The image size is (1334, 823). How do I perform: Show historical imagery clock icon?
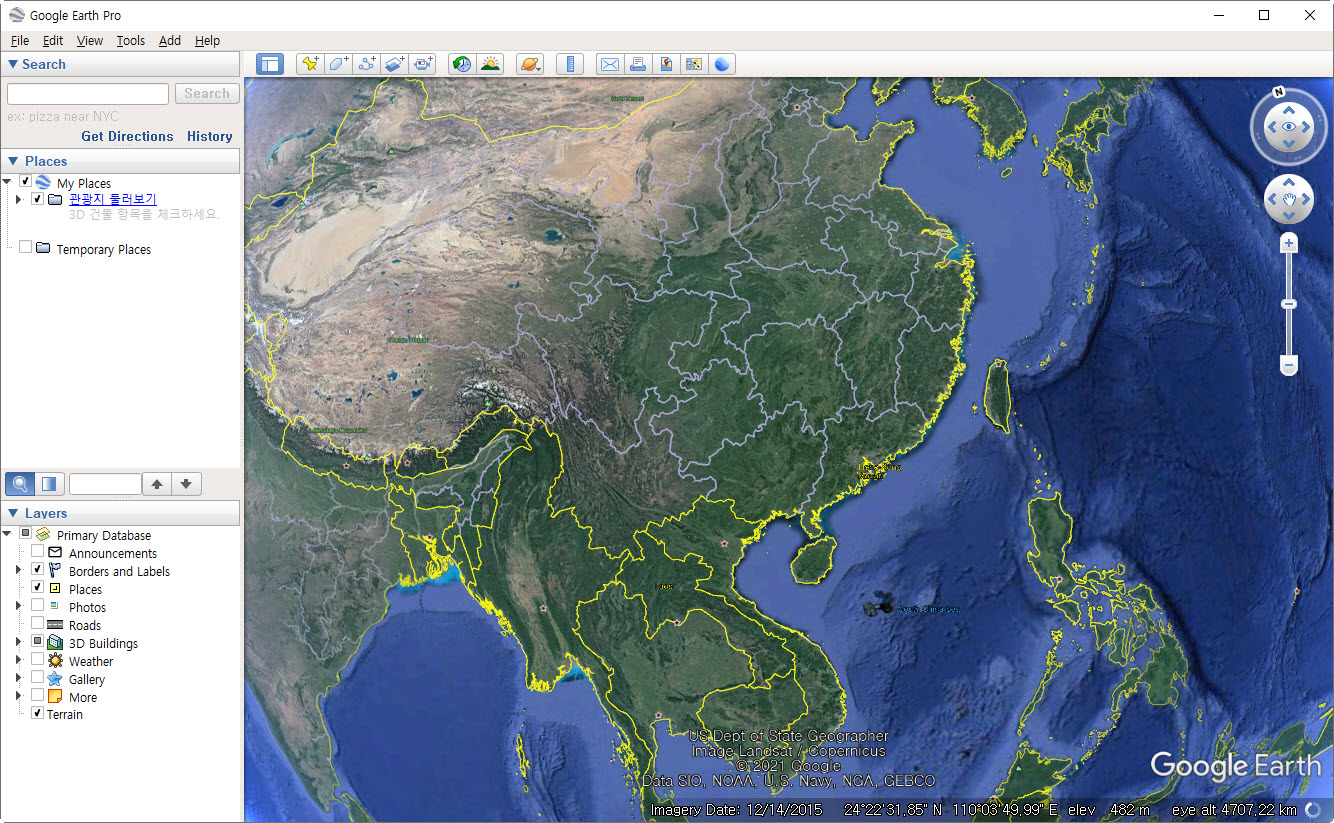click(x=461, y=64)
